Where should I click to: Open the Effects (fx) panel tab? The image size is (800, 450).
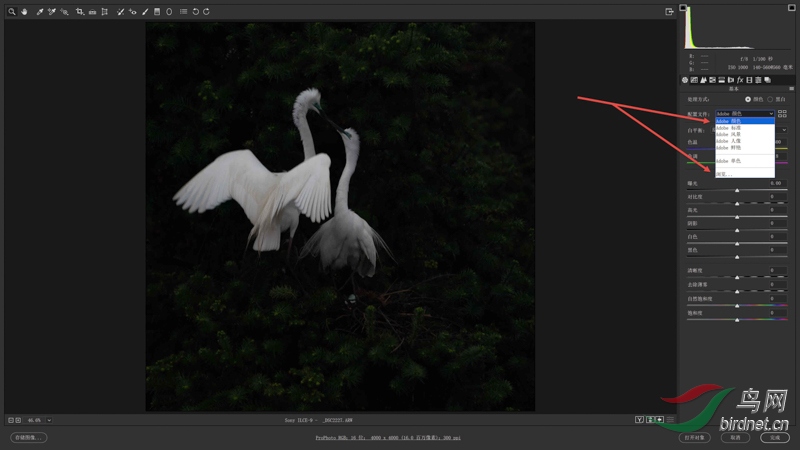click(740, 80)
